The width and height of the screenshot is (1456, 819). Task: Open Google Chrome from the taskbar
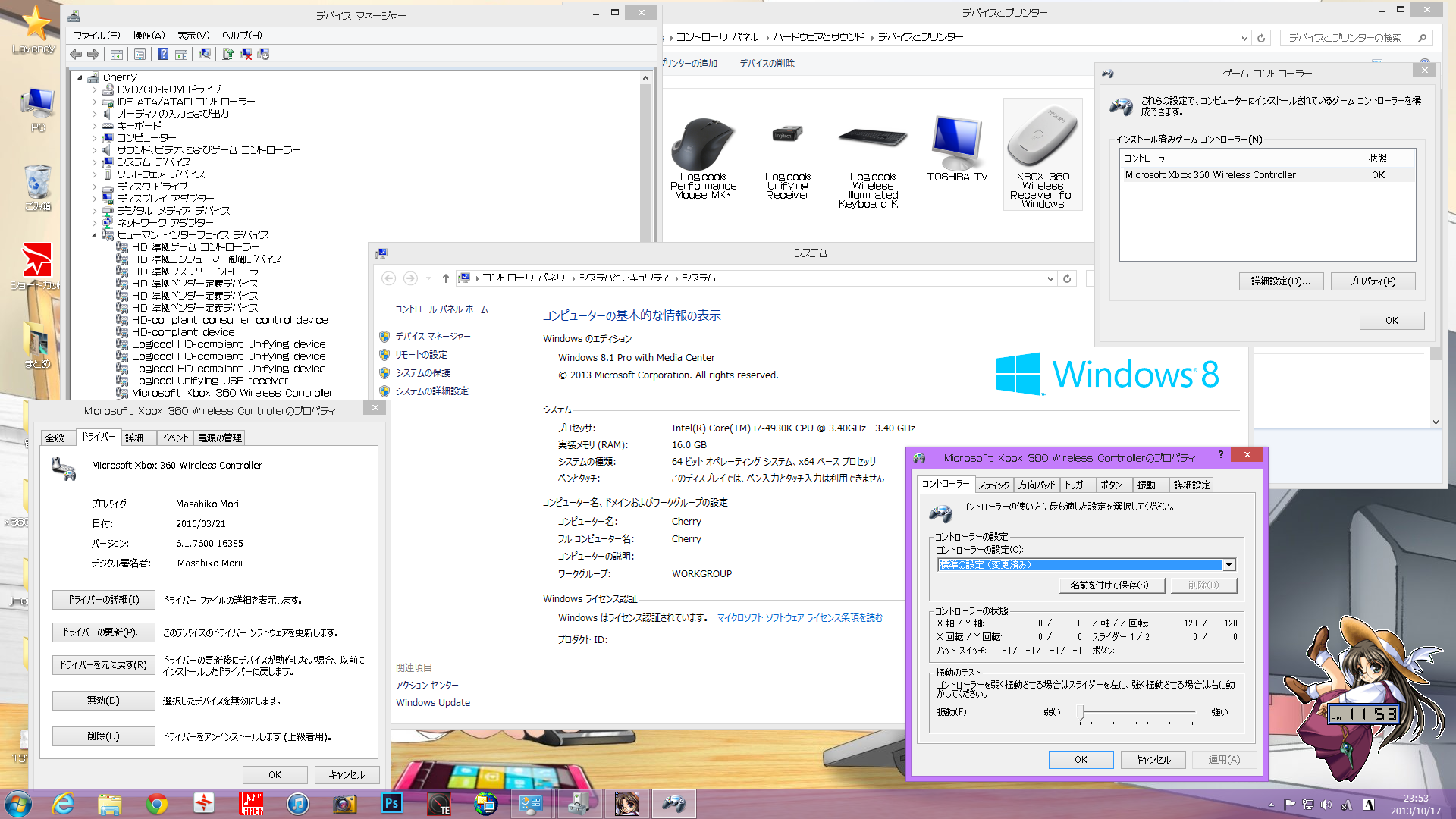pyautogui.click(x=157, y=804)
